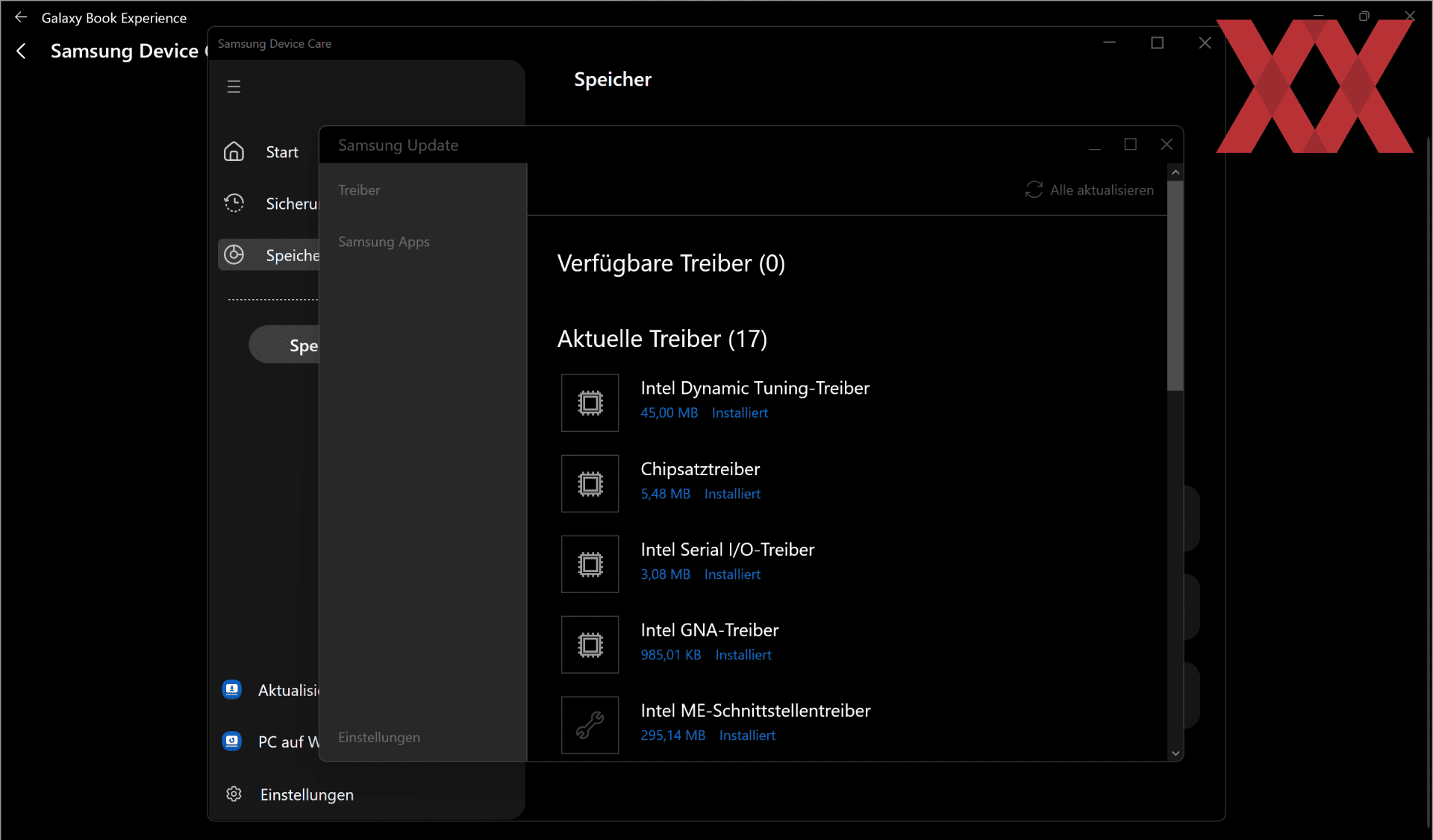The width and height of the screenshot is (1433, 840).
Task: Click the Start home icon in sidebar
Action: tap(234, 152)
